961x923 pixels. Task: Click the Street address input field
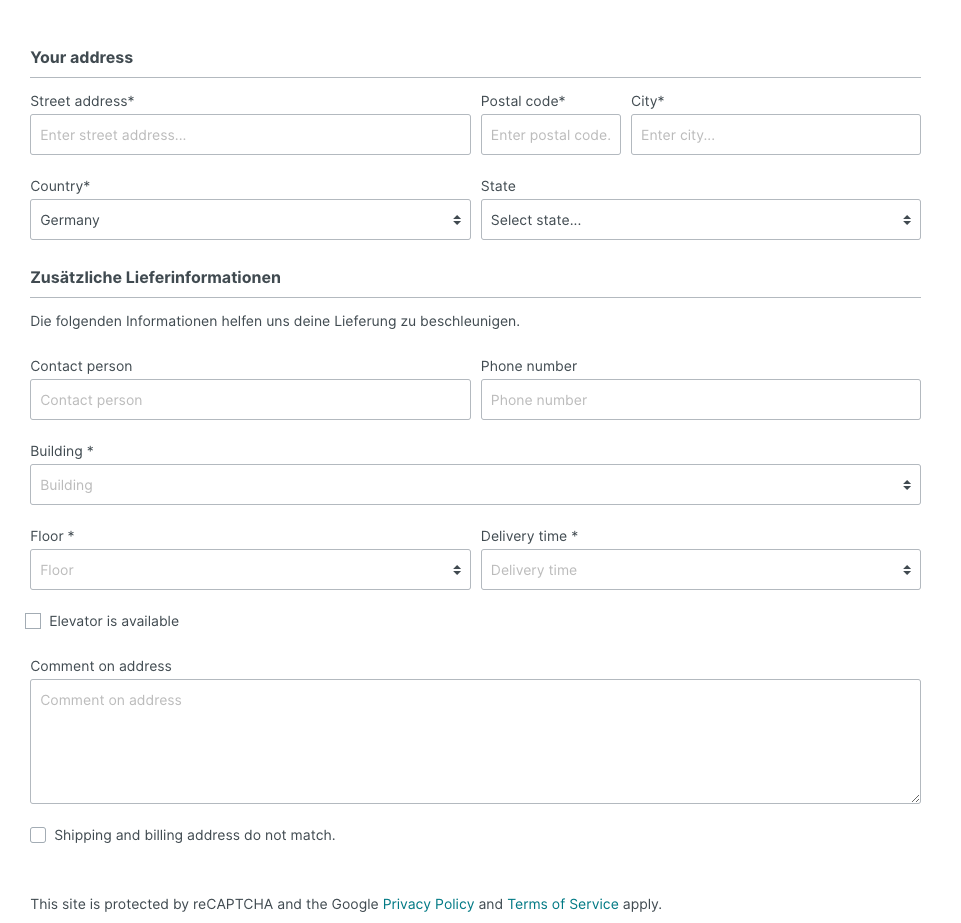tap(250, 134)
